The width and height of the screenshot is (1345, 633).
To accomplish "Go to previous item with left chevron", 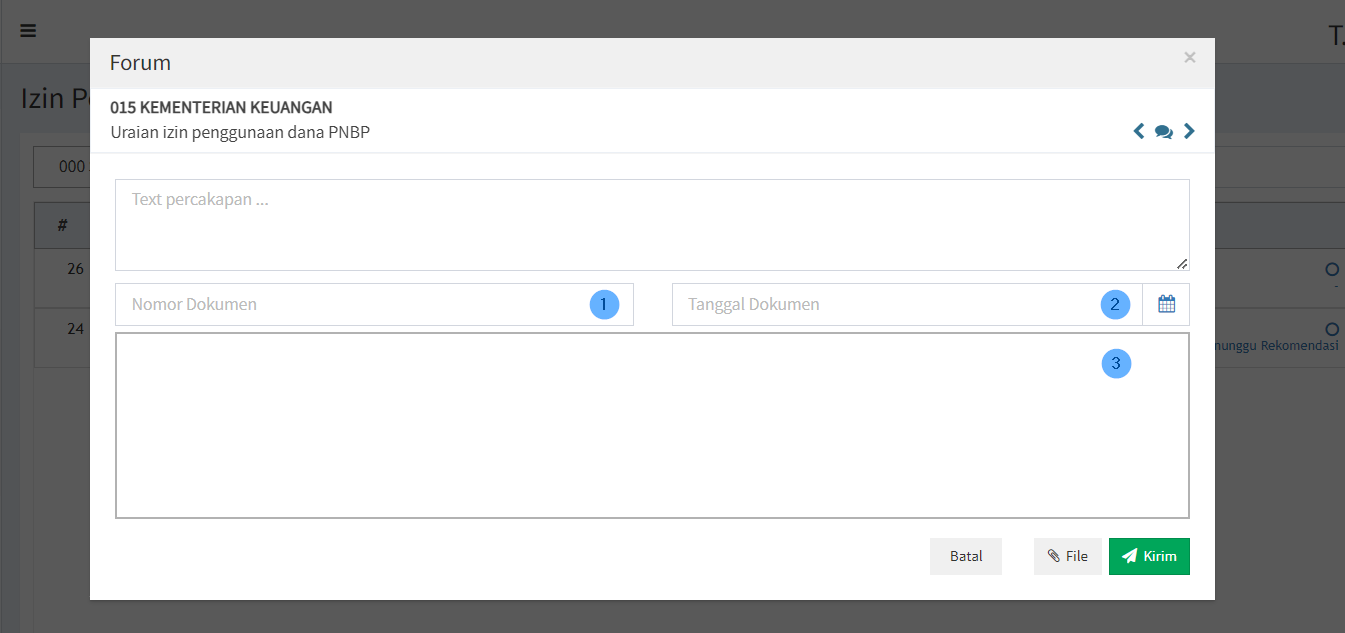I will (1139, 131).
